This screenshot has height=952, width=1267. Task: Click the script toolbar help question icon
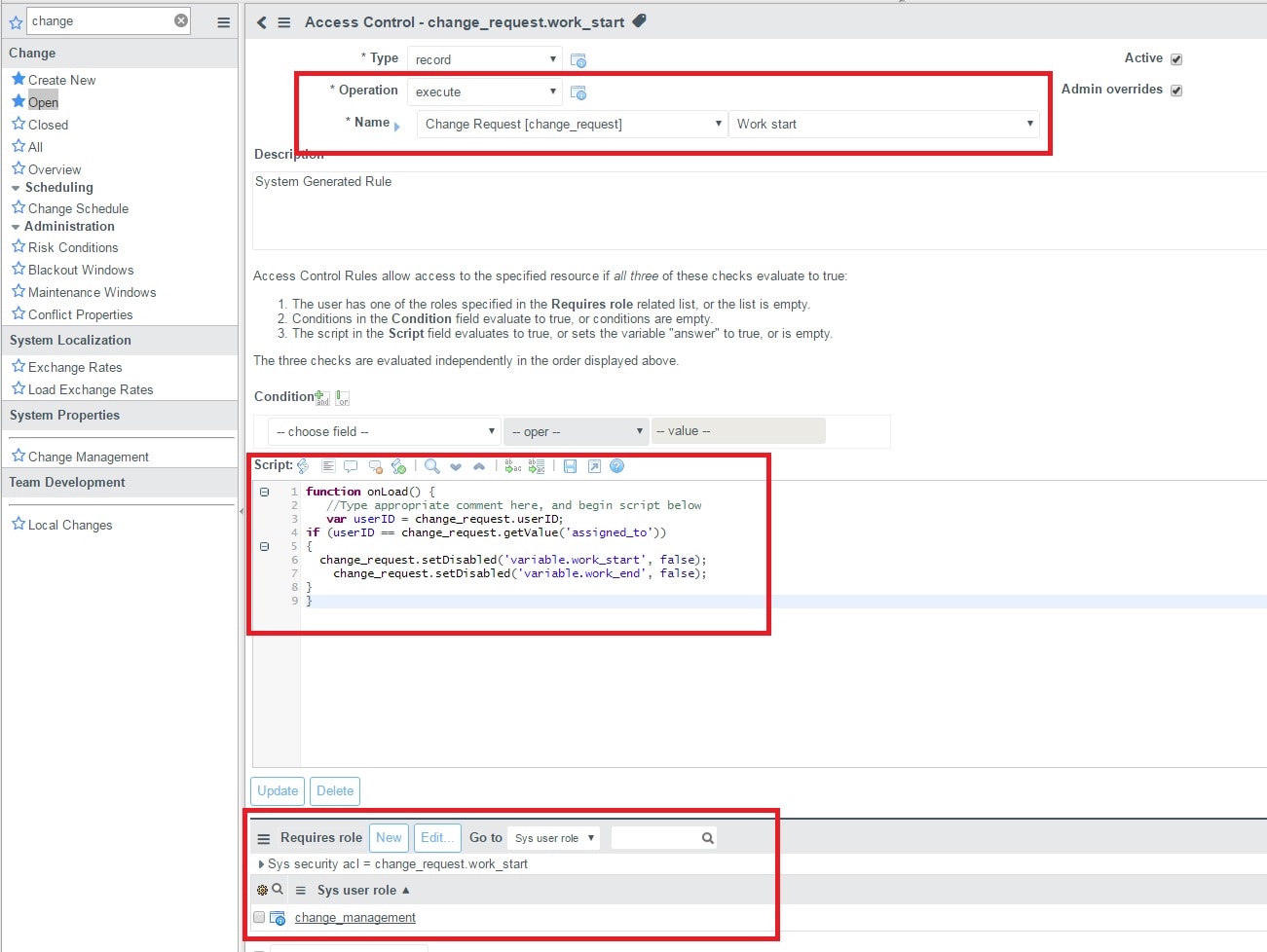pos(616,466)
